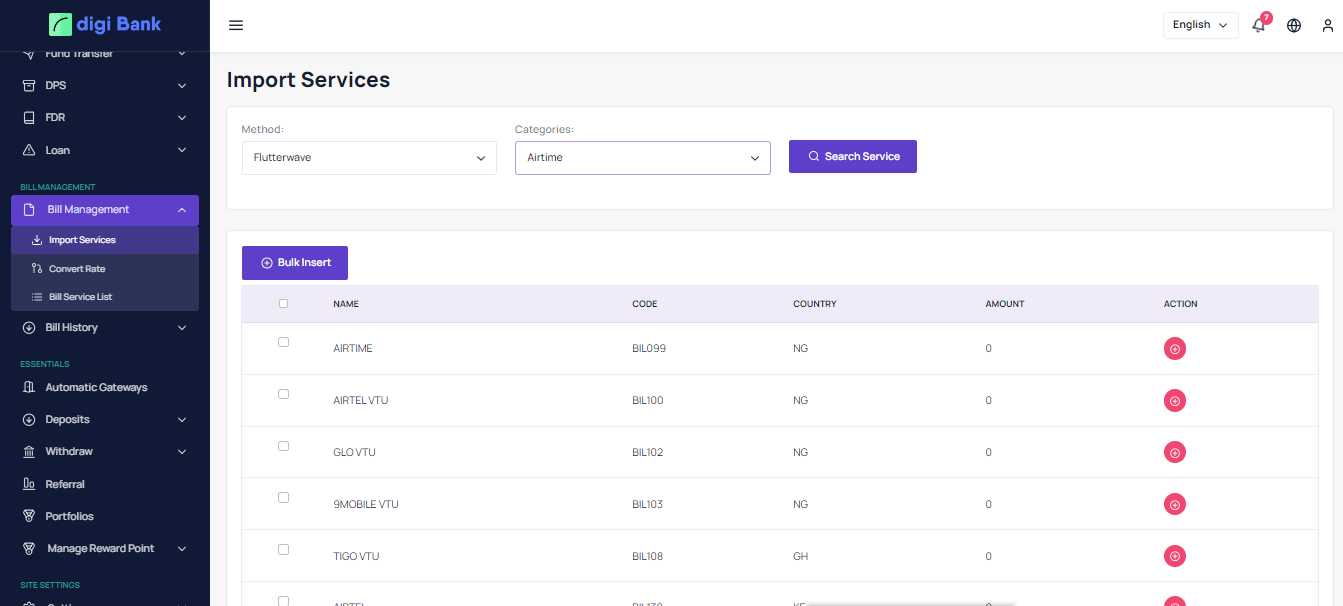
Task: Click add icon for AIRTIME row
Action: coord(1174,349)
